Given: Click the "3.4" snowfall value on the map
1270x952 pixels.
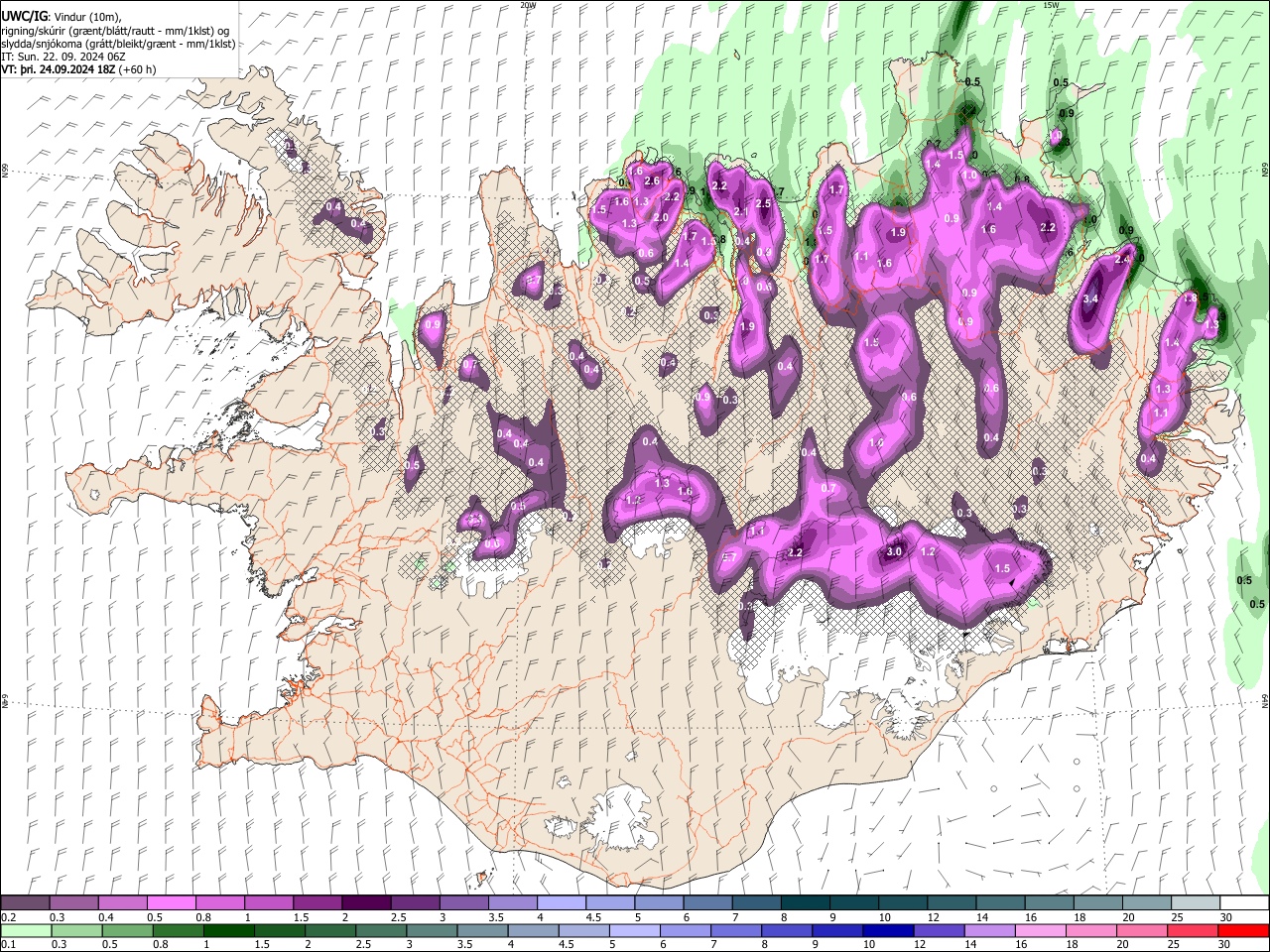Looking at the screenshot, I should (1091, 298).
